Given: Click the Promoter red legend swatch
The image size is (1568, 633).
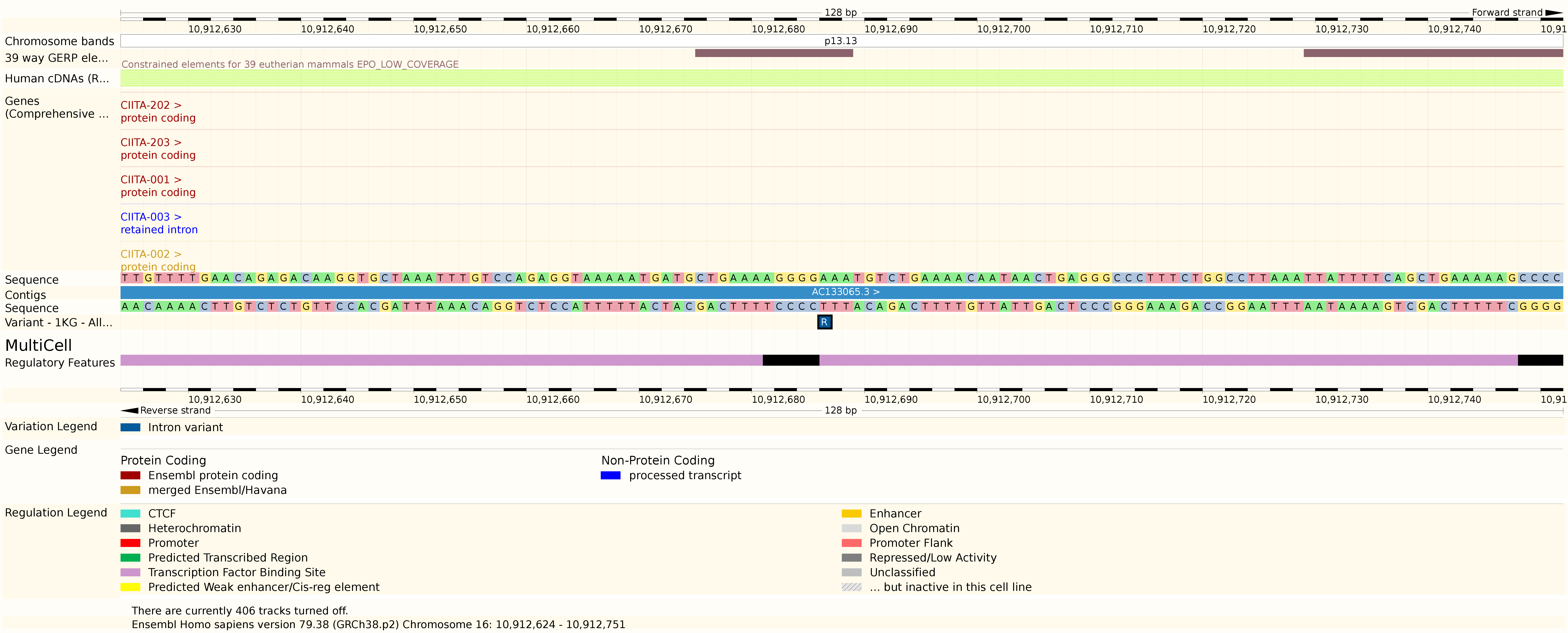Looking at the screenshot, I should click(x=130, y=543).
